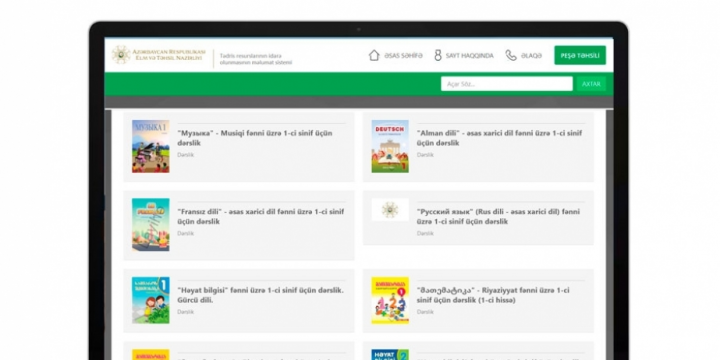This screenshot has width=720, height=360.
Task: Click the AXTAR search button
Action: (x=591, y=84)
